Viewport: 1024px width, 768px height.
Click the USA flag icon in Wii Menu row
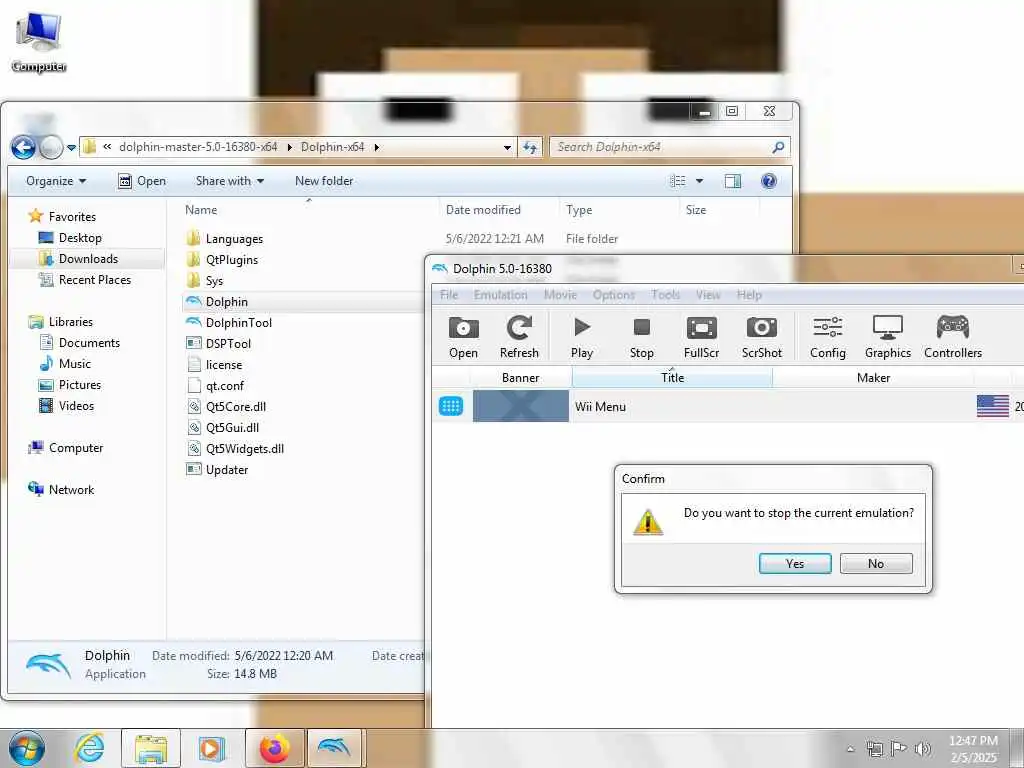[x=993, y=406]
